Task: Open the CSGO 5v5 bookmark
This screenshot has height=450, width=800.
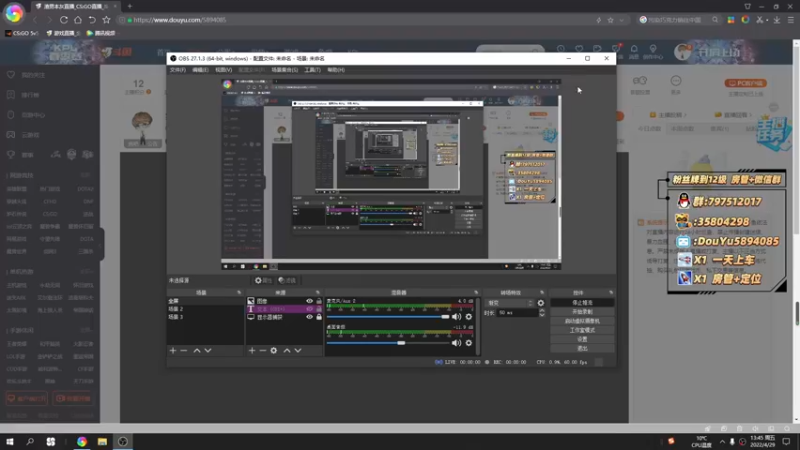Action: click(21, 33)
